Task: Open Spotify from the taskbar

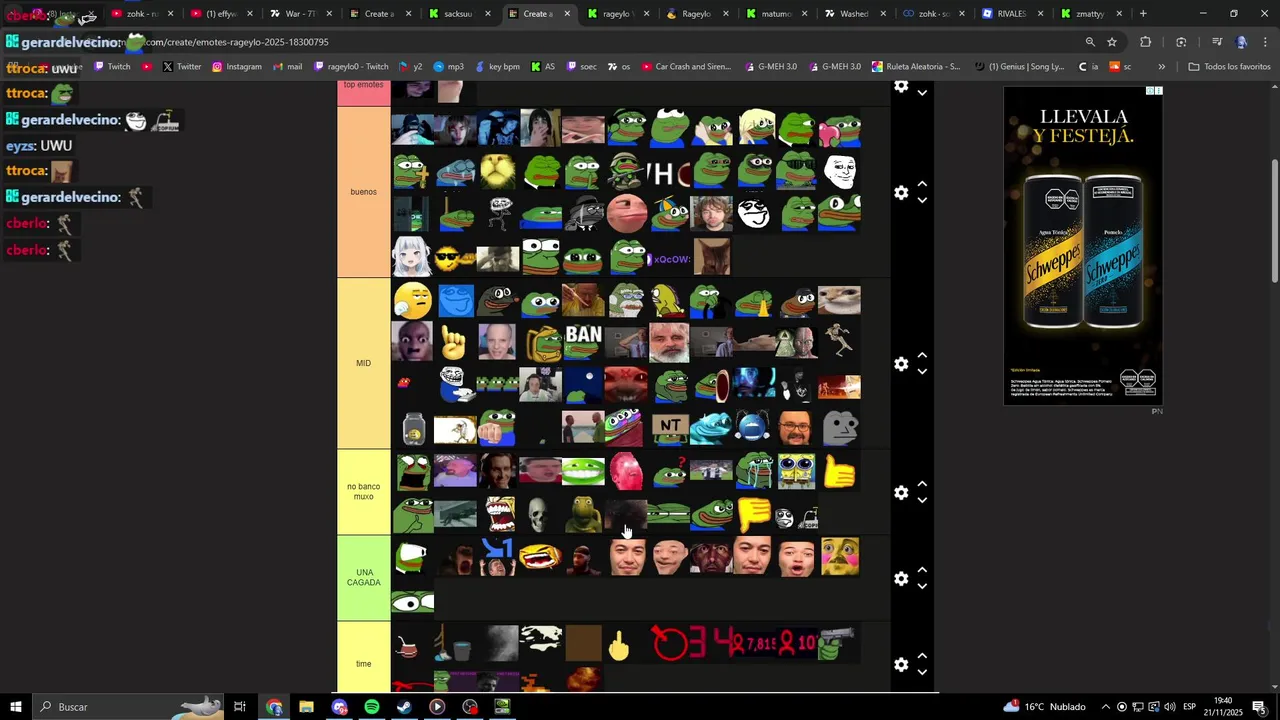Action: 372,707
